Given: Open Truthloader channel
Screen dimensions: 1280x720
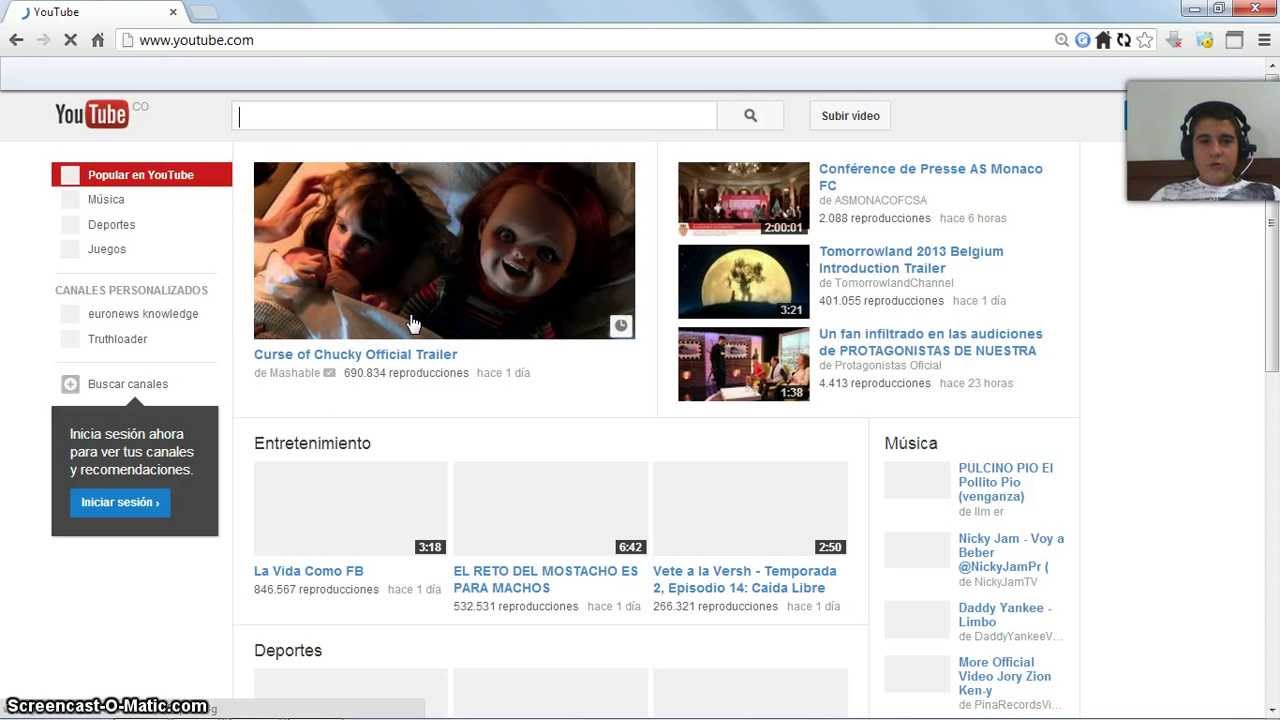Looking at the screenshot, I should pyautogui.click(x=117, y=339).
